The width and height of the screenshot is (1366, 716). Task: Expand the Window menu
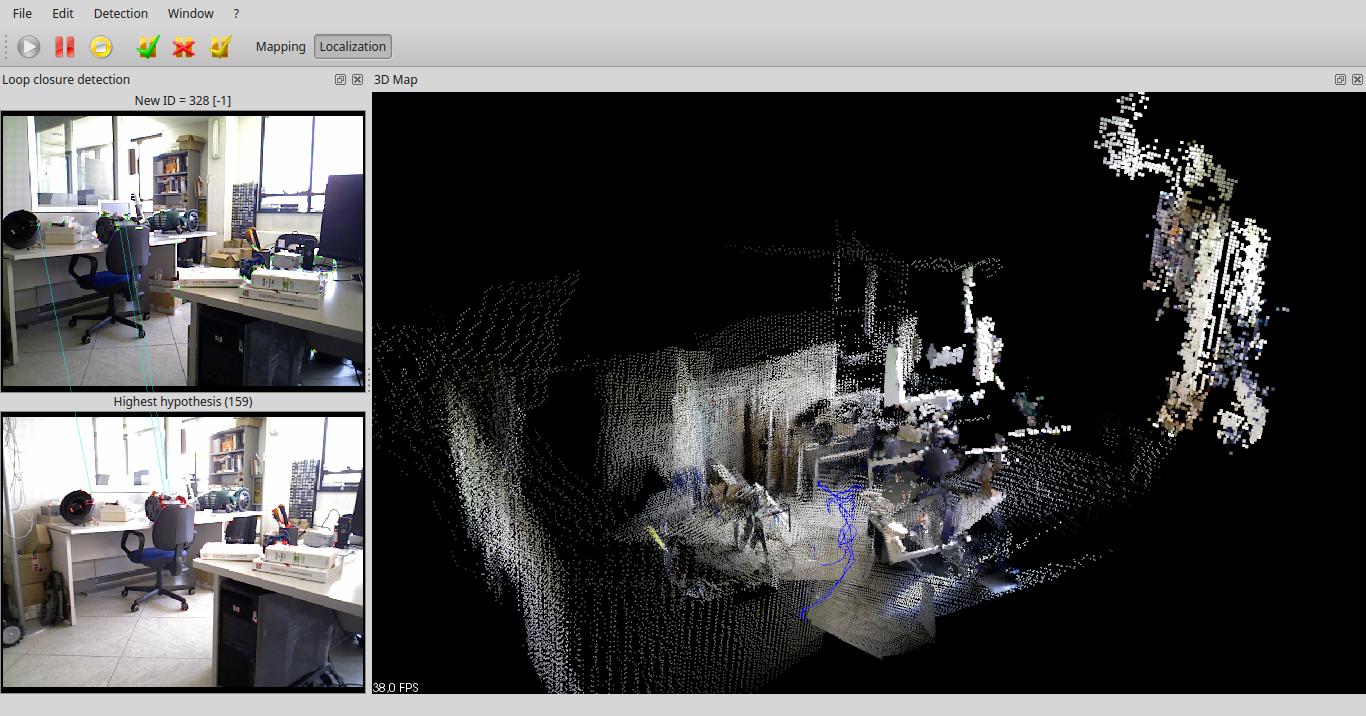coord(190,14)
